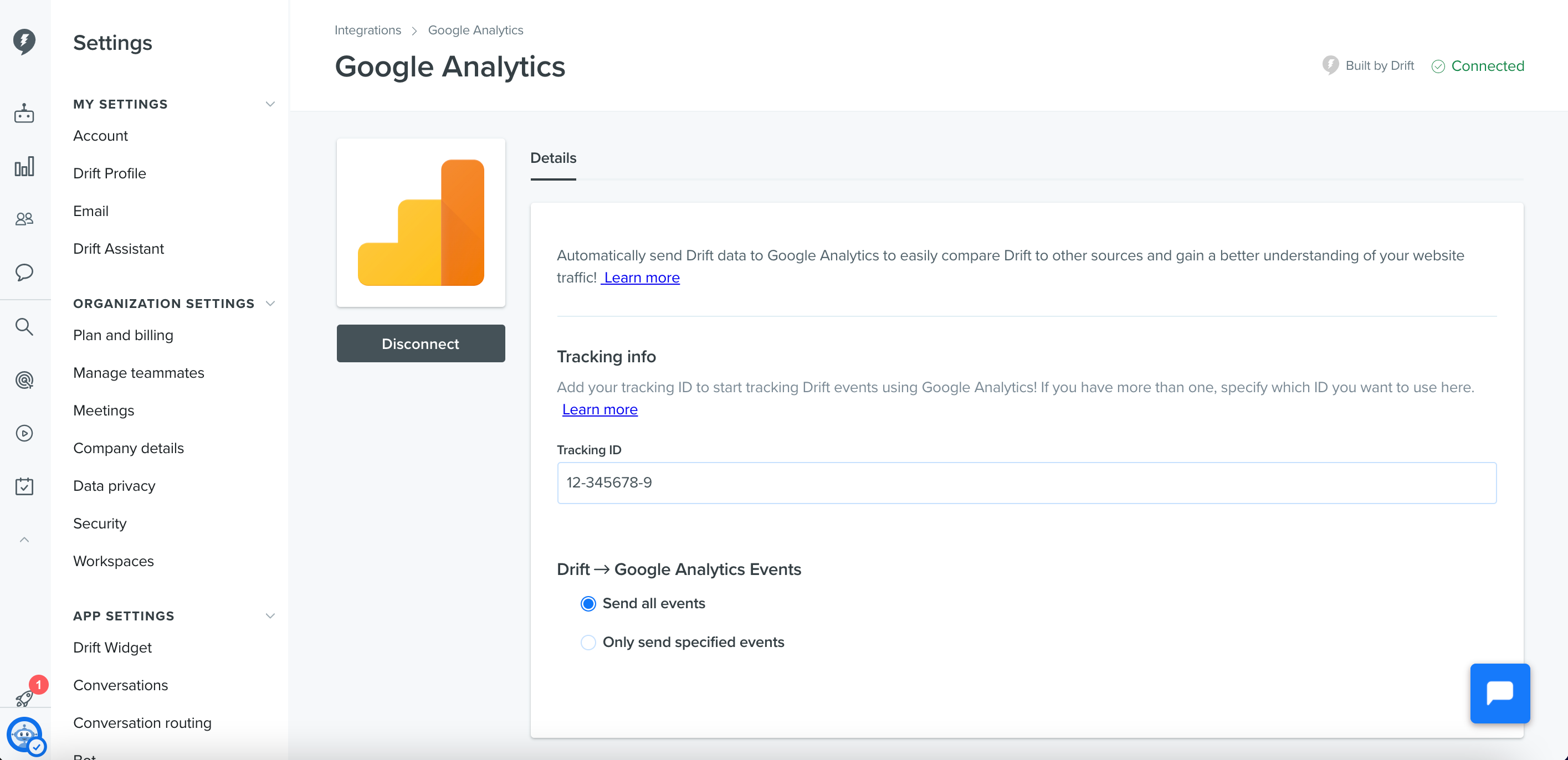Open the bar chart reports icon
This screenshot has height=760, width=1568.
24,166
